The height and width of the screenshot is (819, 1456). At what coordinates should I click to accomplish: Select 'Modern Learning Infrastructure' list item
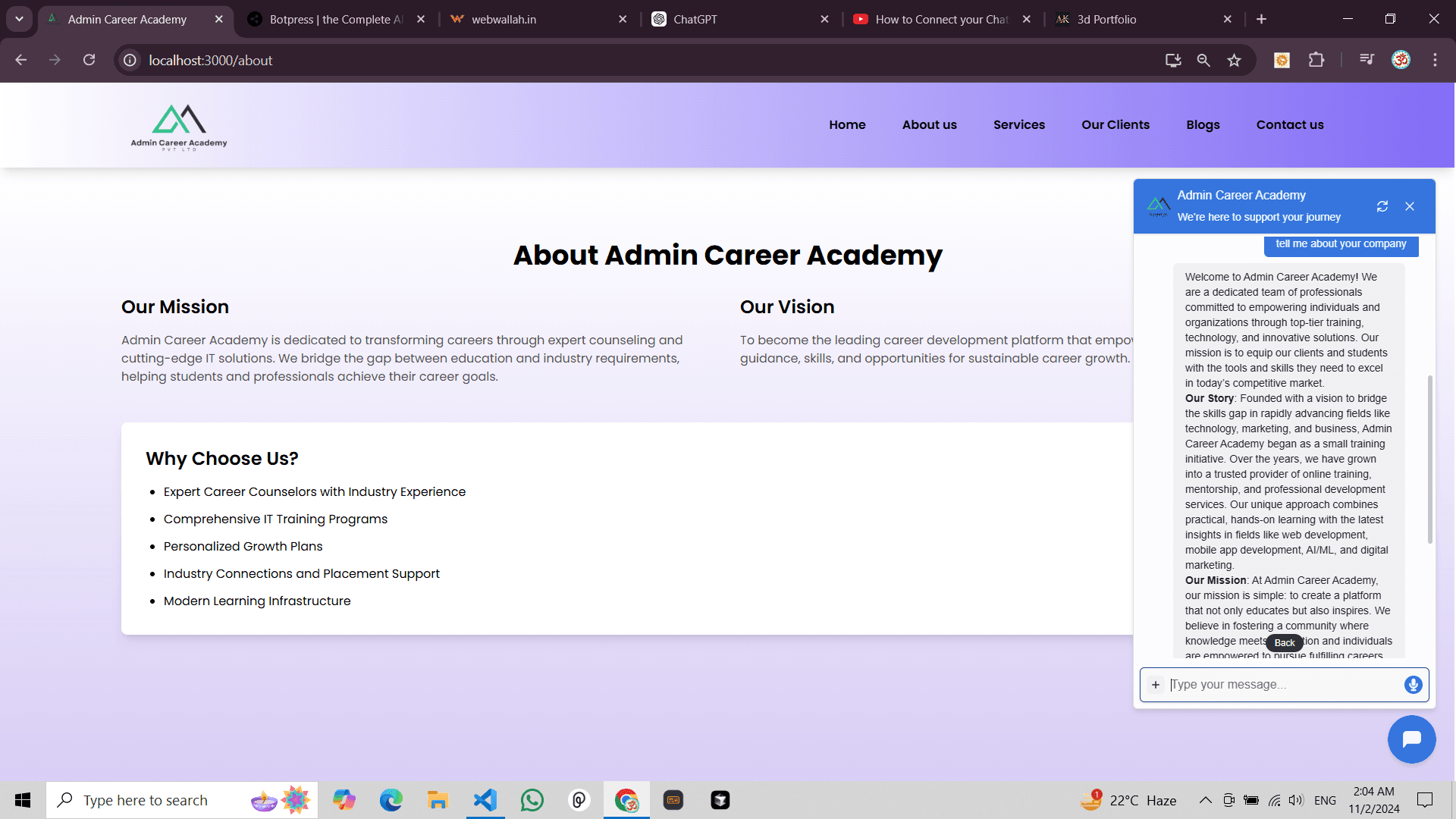point(257,601)
